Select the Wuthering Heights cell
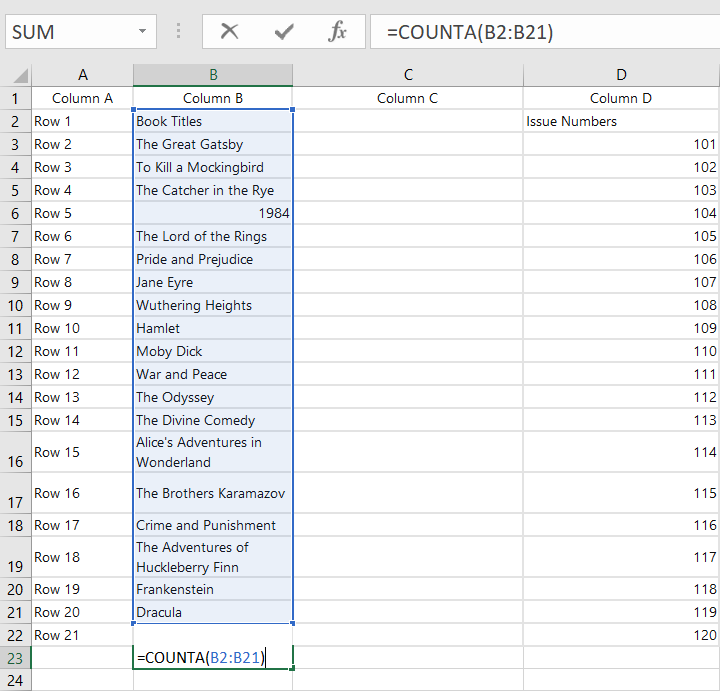720x691 pixels. pyautogui.click(x=213, y=305)
